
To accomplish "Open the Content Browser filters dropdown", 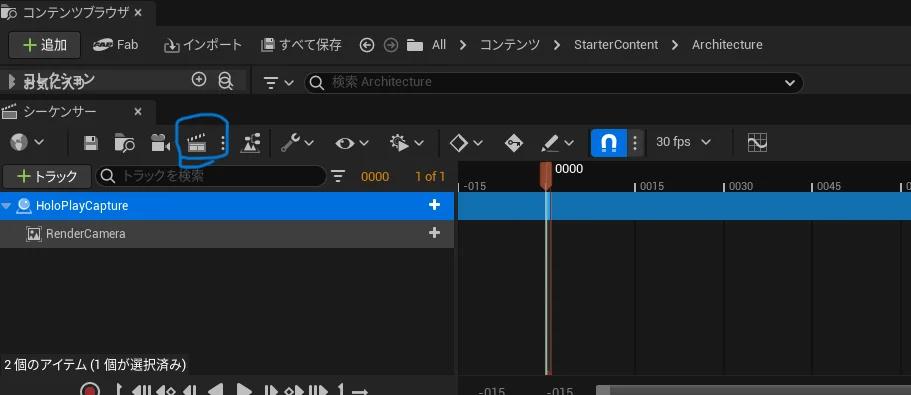I will click(x=278, y=82).
